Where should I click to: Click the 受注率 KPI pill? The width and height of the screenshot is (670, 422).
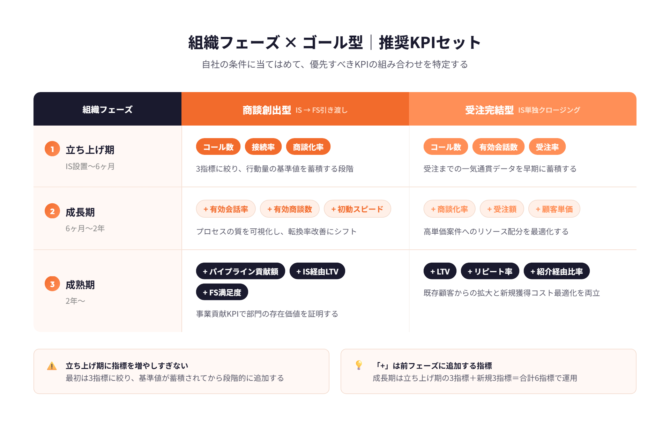click(548, 146)
